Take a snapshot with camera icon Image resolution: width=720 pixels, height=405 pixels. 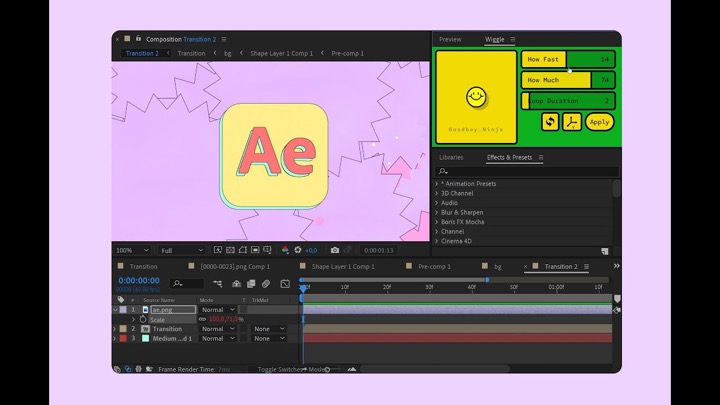(335, 250)
